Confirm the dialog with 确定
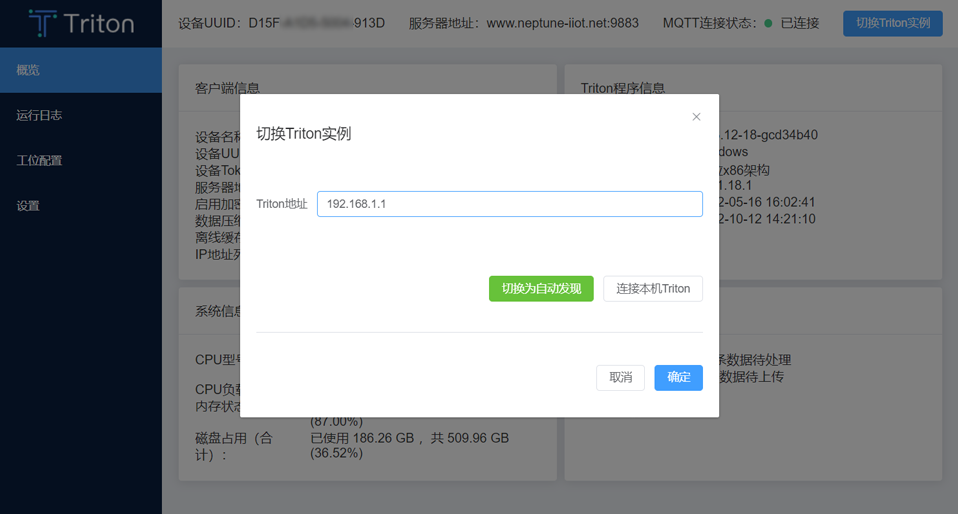Viewport: 958px width, 514px height. (x=678, y=378)
